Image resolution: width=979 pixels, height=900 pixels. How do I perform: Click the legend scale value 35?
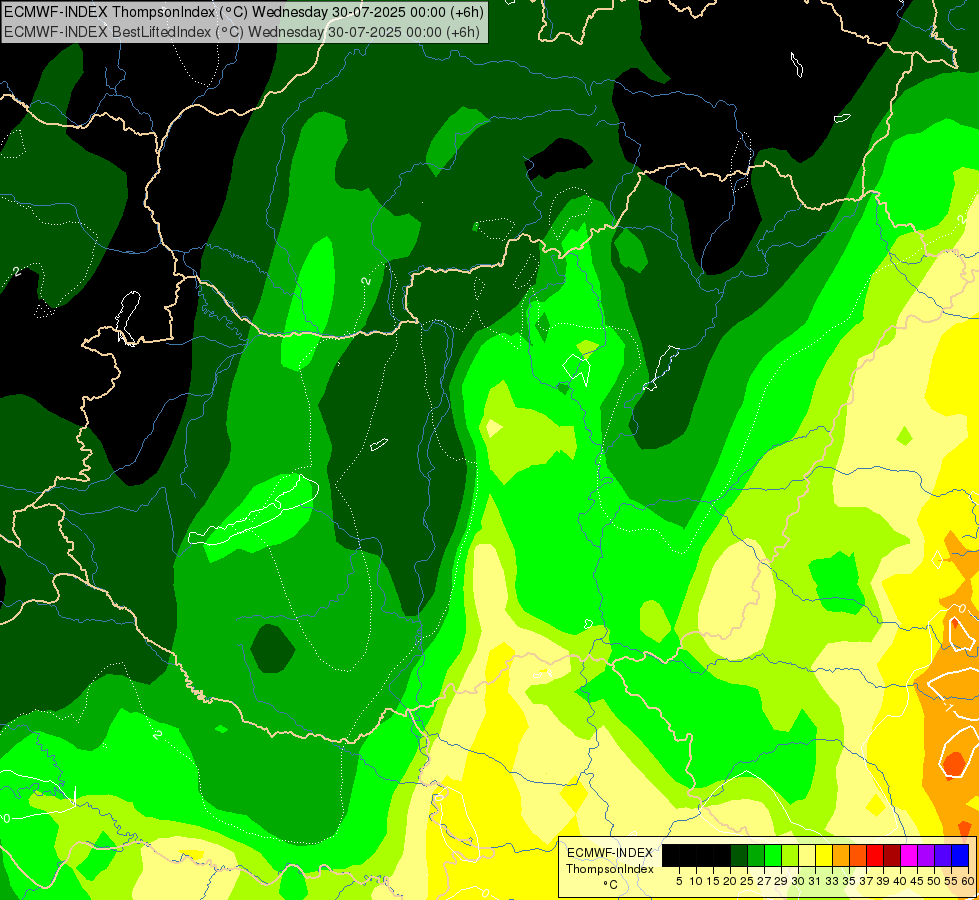pos(849,881)
